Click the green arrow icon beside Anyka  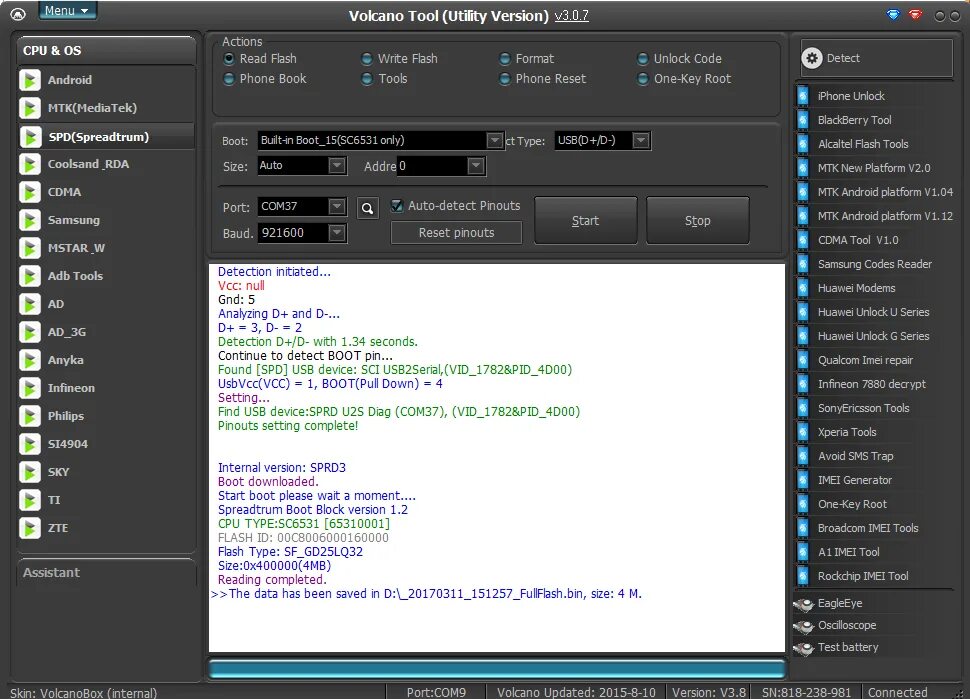click(x=30, y=361)
